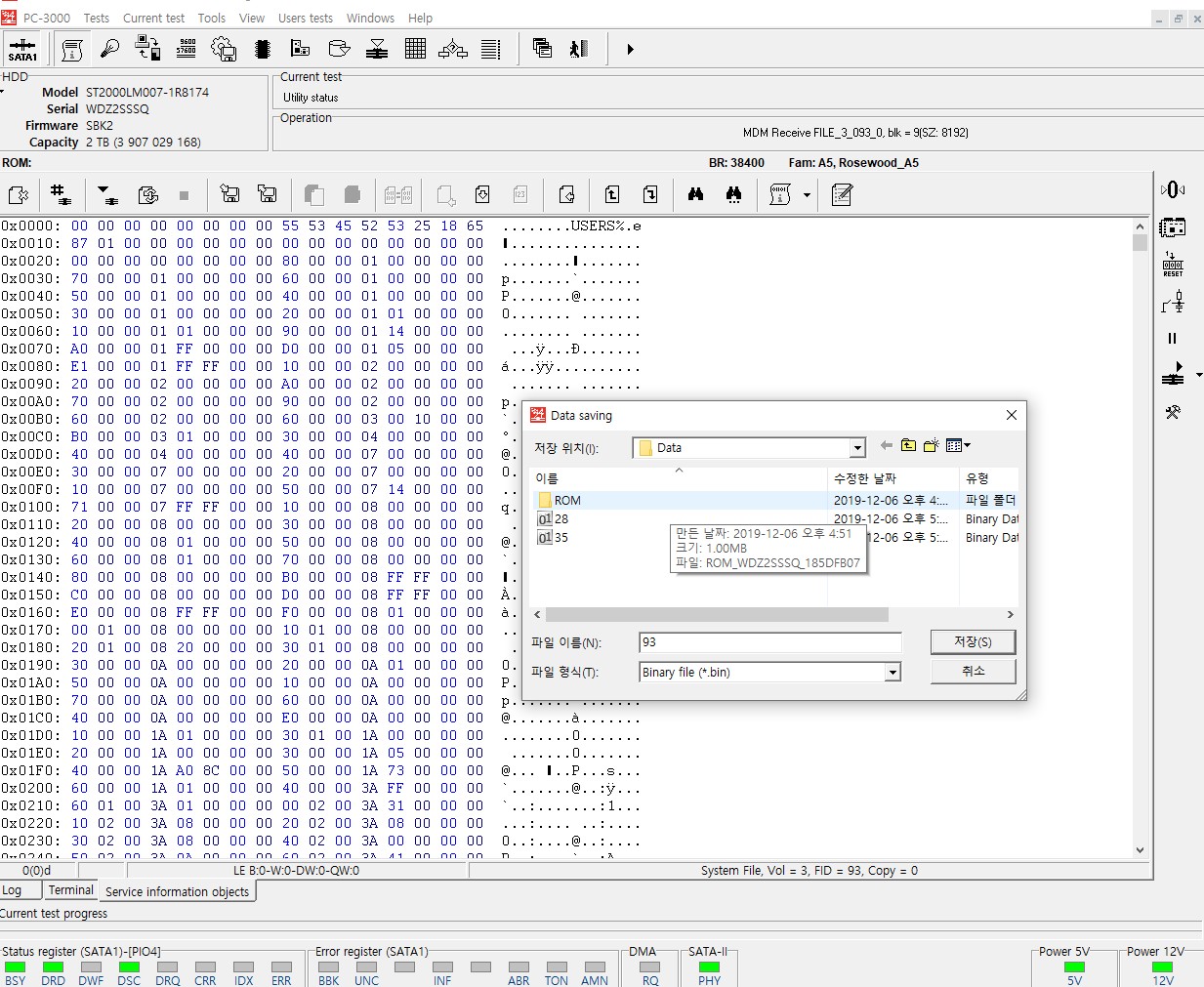Click the hex view scroll-down arrow
Image resolution: width=1204 pixels, height=987 pixels.
point(1140,850)
